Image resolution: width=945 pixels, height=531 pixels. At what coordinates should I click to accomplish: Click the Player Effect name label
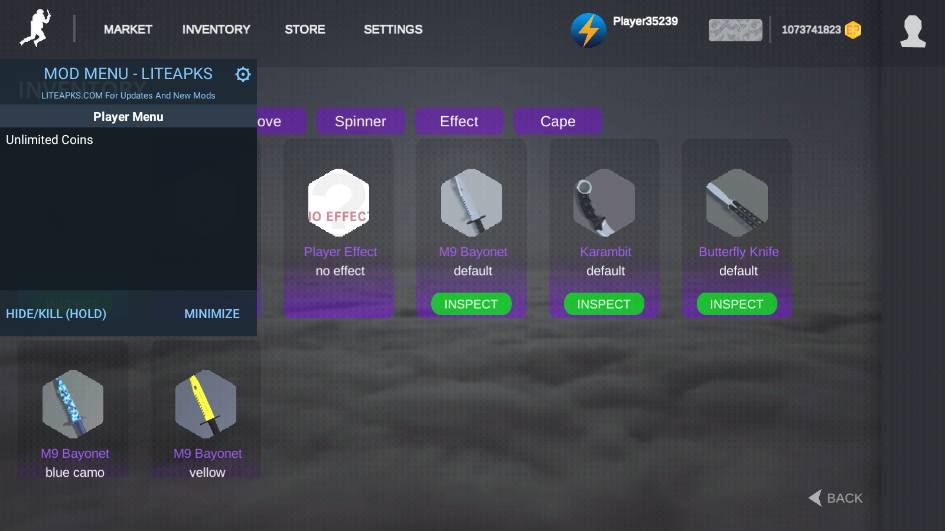pos(341,252)
